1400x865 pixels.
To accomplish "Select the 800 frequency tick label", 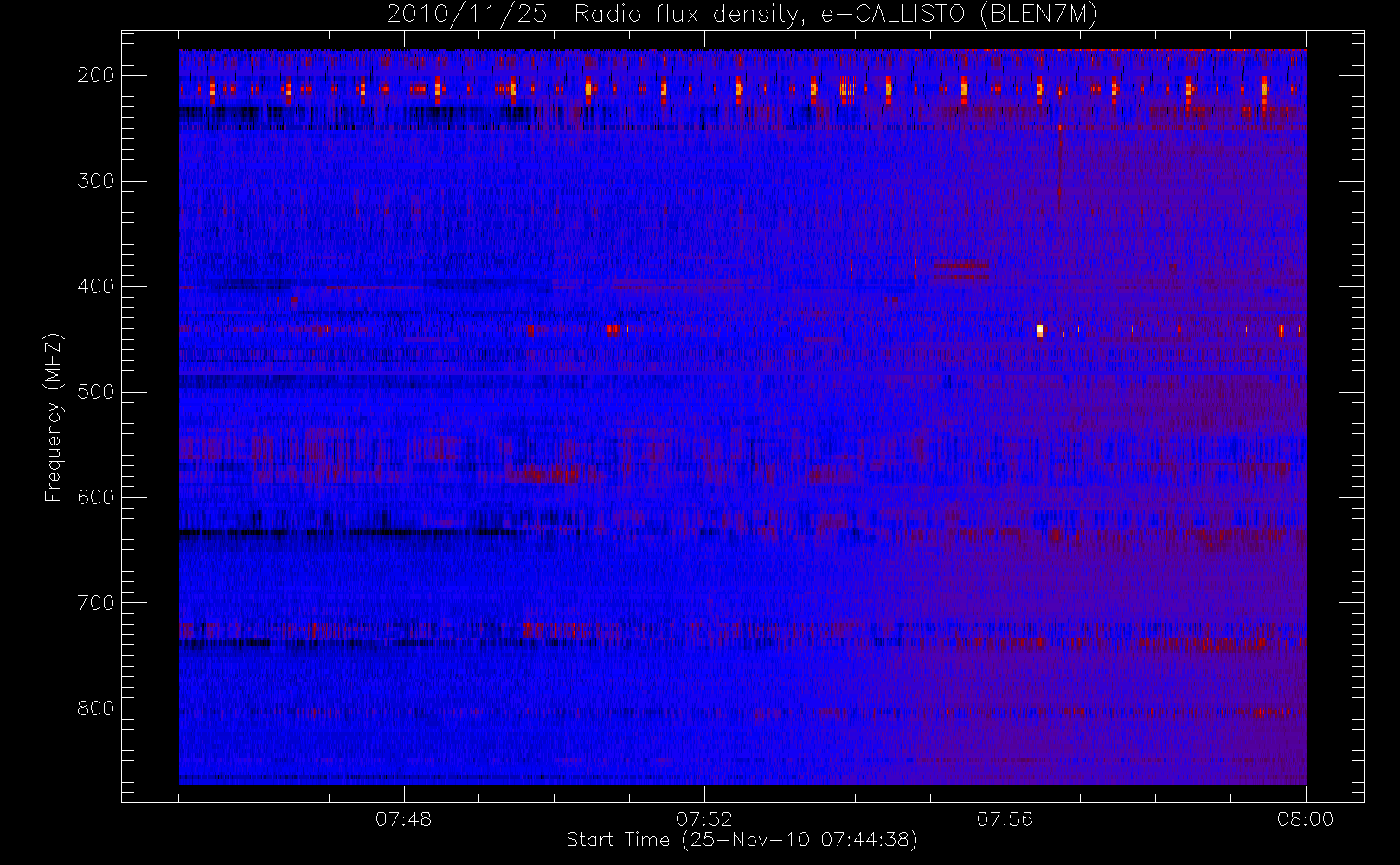I will click(95, 708).
